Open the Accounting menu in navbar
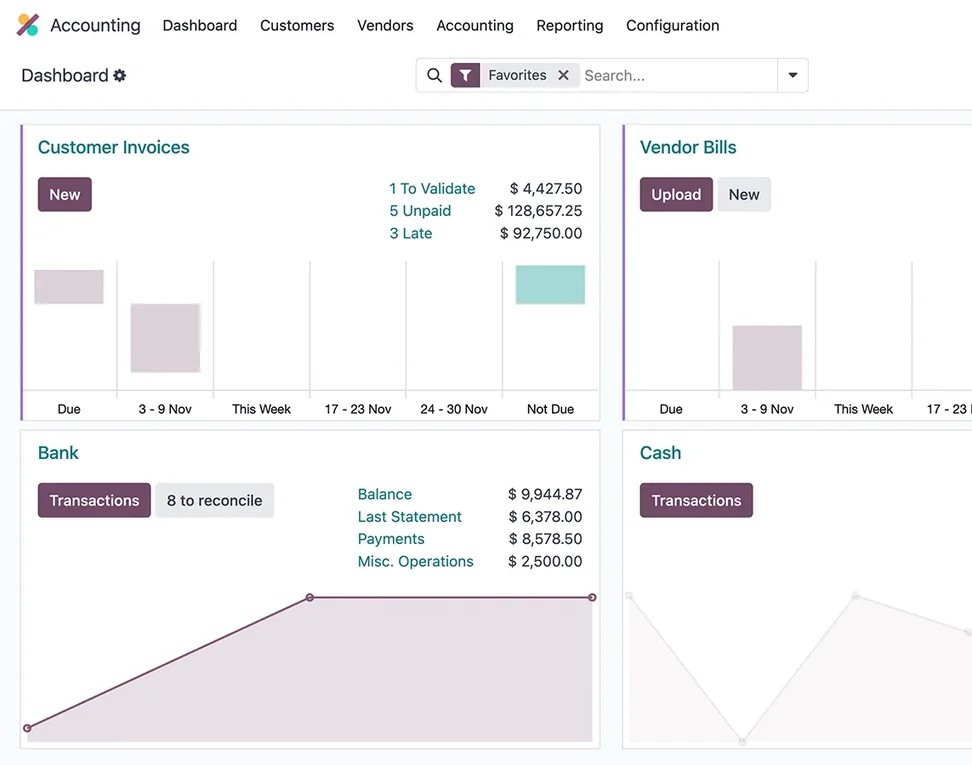This screenshot has height=765, width=972. [475, 25]
